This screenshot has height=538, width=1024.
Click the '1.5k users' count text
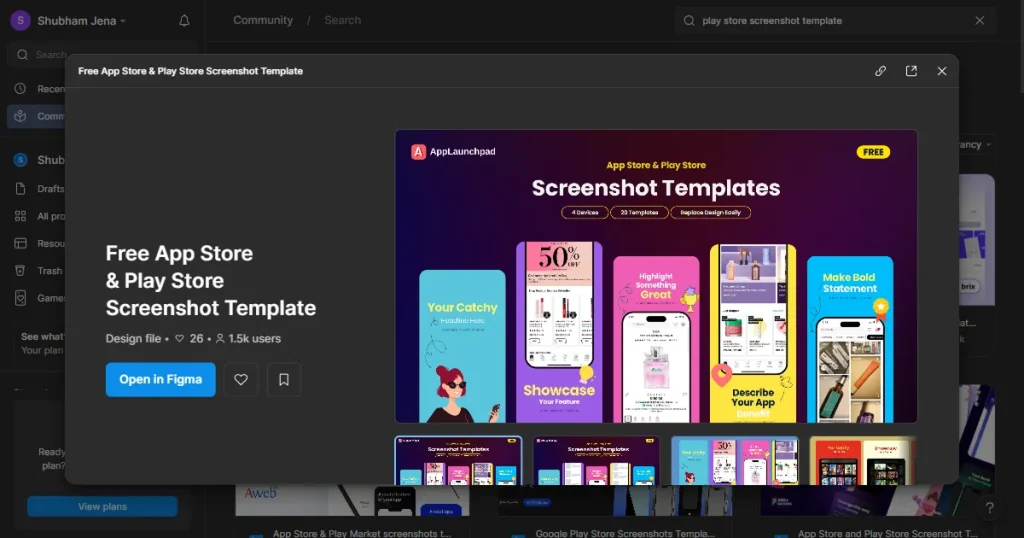(255, 339)
